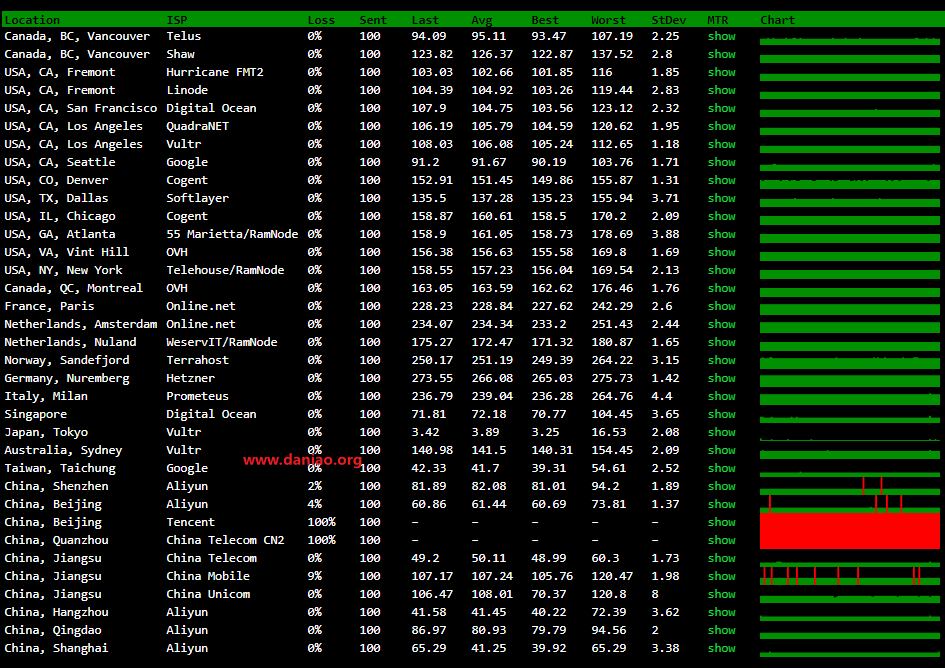This screenshot has height=668, width=945.
Task: Click show link for Fremont Linode row
Action: [x=721, y=90]
